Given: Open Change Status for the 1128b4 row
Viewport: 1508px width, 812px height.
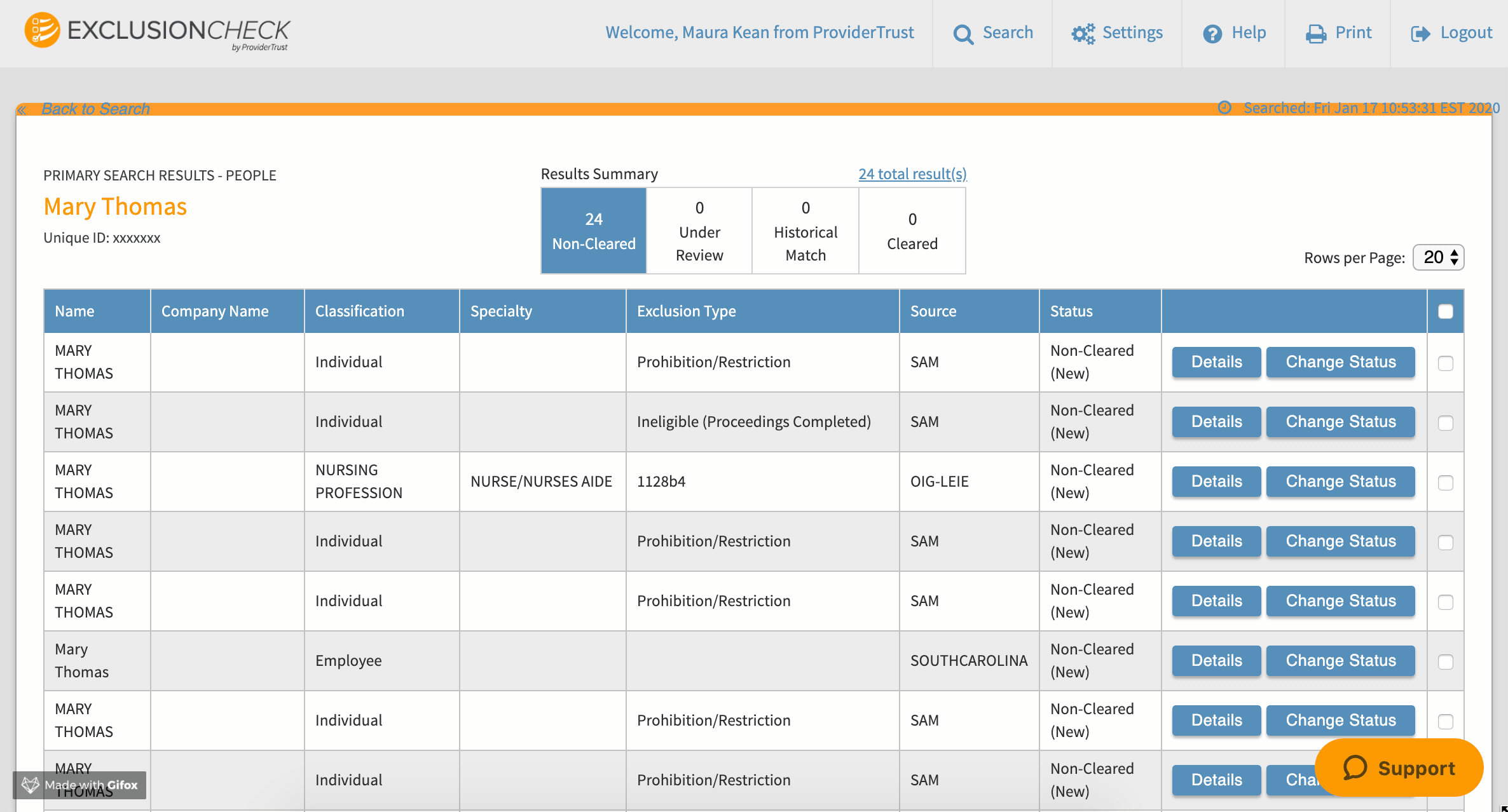Looking at the screenshot, I should pyautogui.click(x=1340, y=482).
